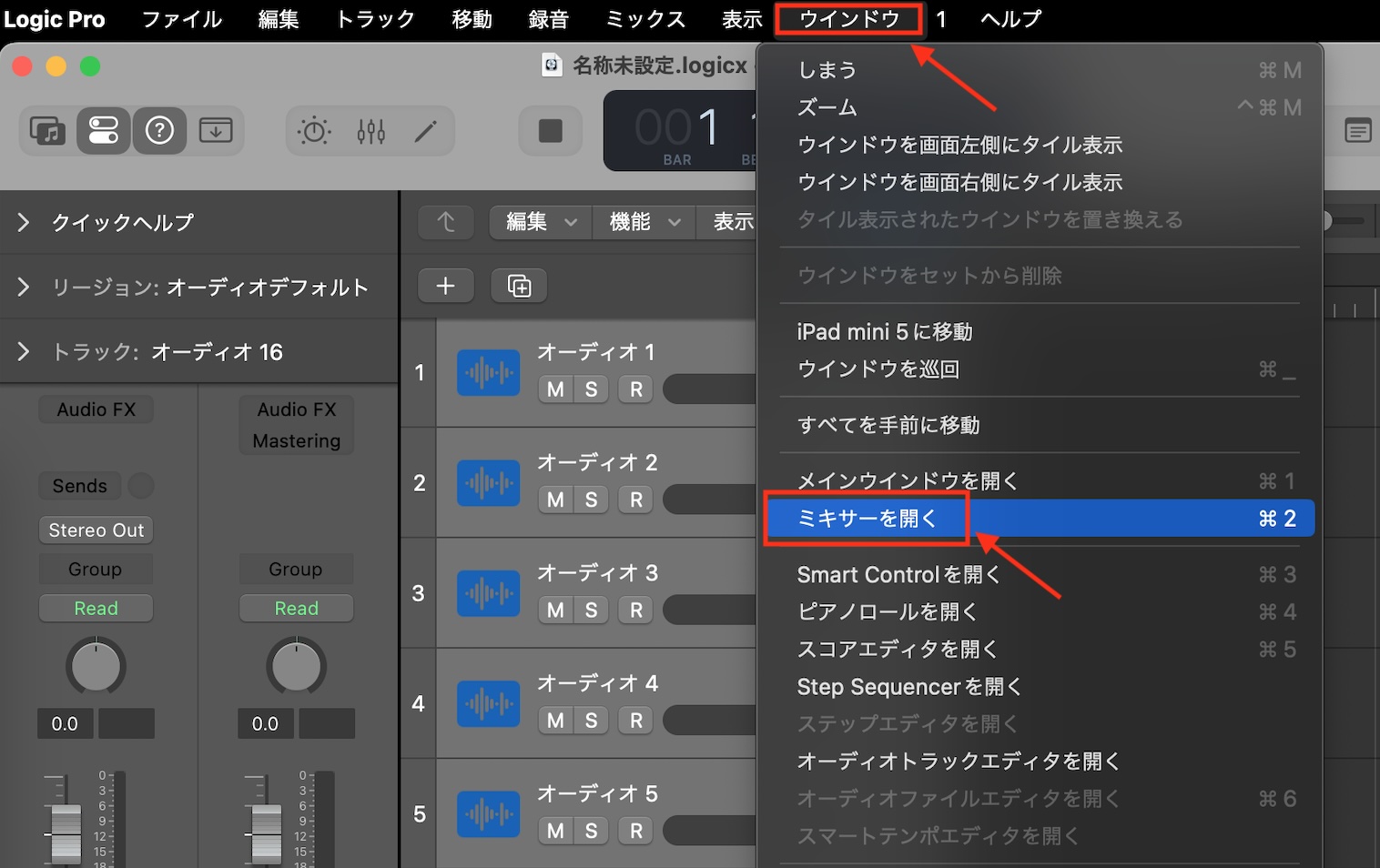This screenshot has width=1380, height=868.
Task: Click right channel Audio FX slot
Action: (x=296, y=409)
